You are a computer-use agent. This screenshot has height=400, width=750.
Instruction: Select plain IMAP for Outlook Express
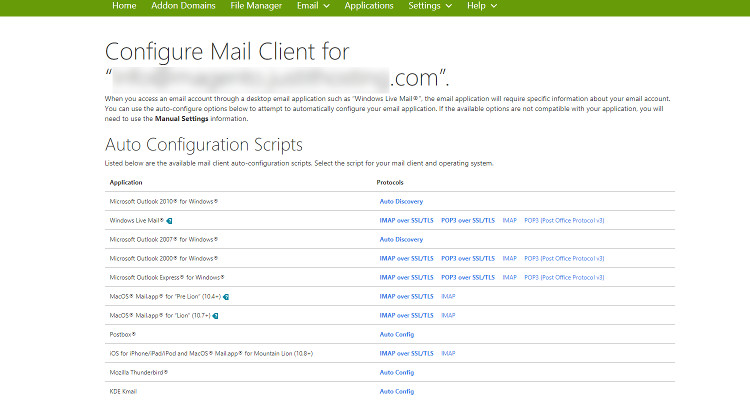[x=509, y=278]
